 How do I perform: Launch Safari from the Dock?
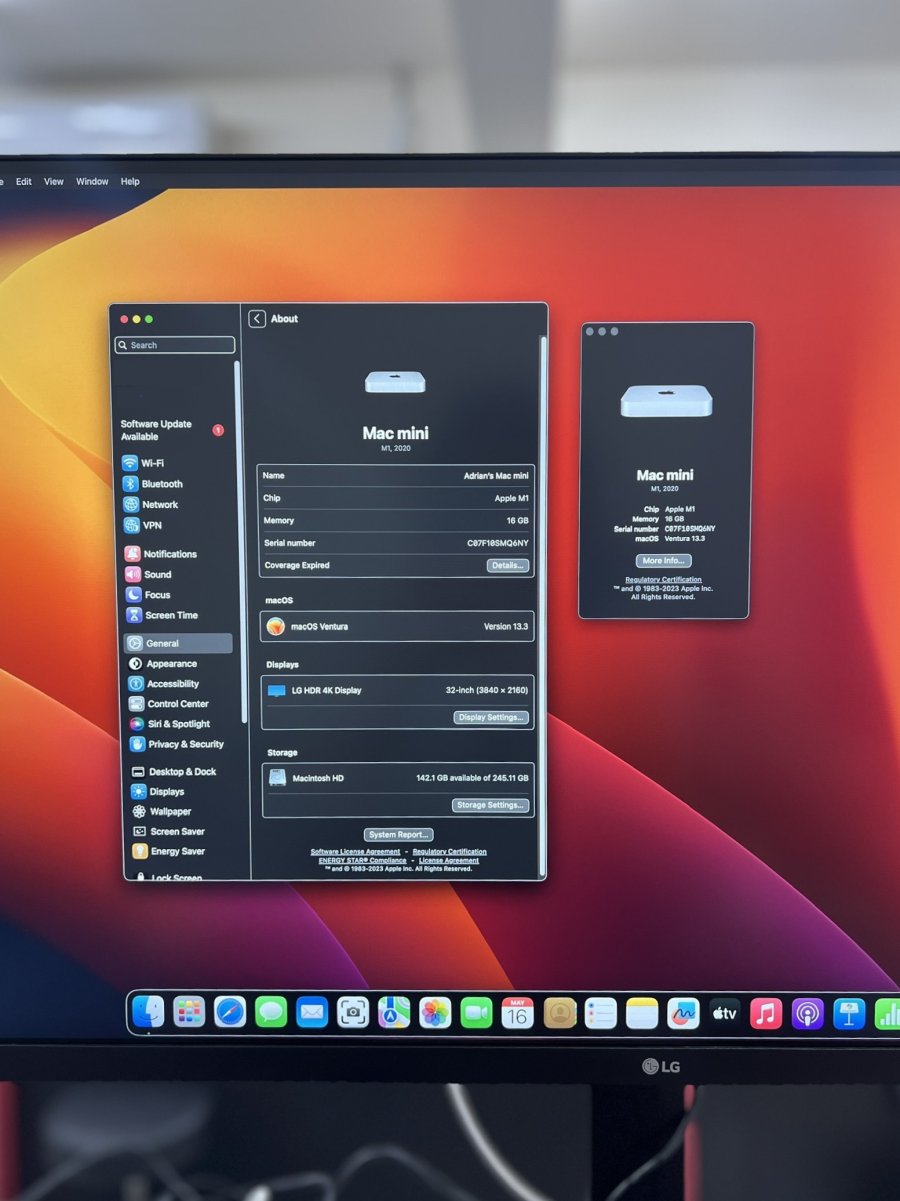(230, 1012)
